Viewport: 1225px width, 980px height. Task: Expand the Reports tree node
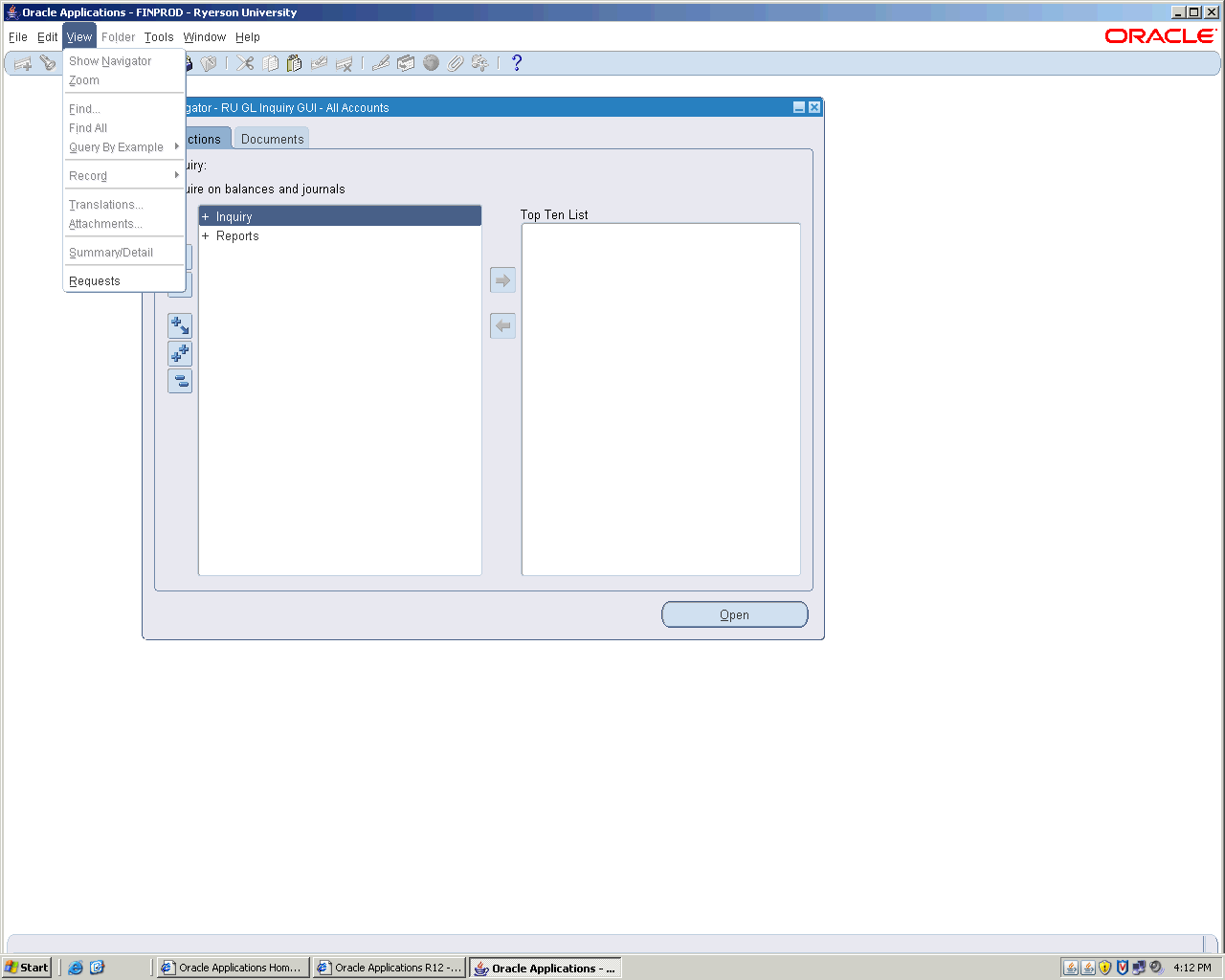click(x=205, y=236)
